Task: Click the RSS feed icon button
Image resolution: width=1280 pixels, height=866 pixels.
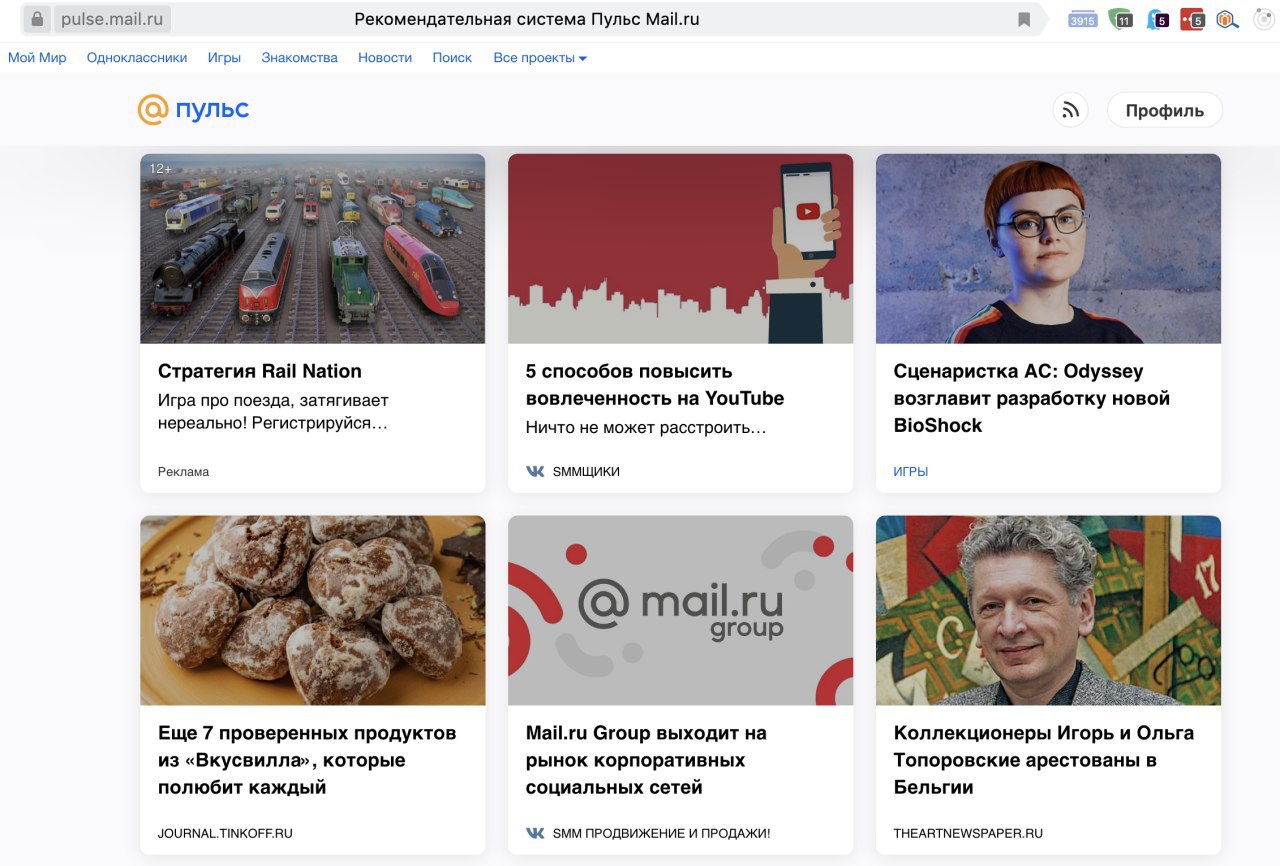Action: click(1070, 110)
